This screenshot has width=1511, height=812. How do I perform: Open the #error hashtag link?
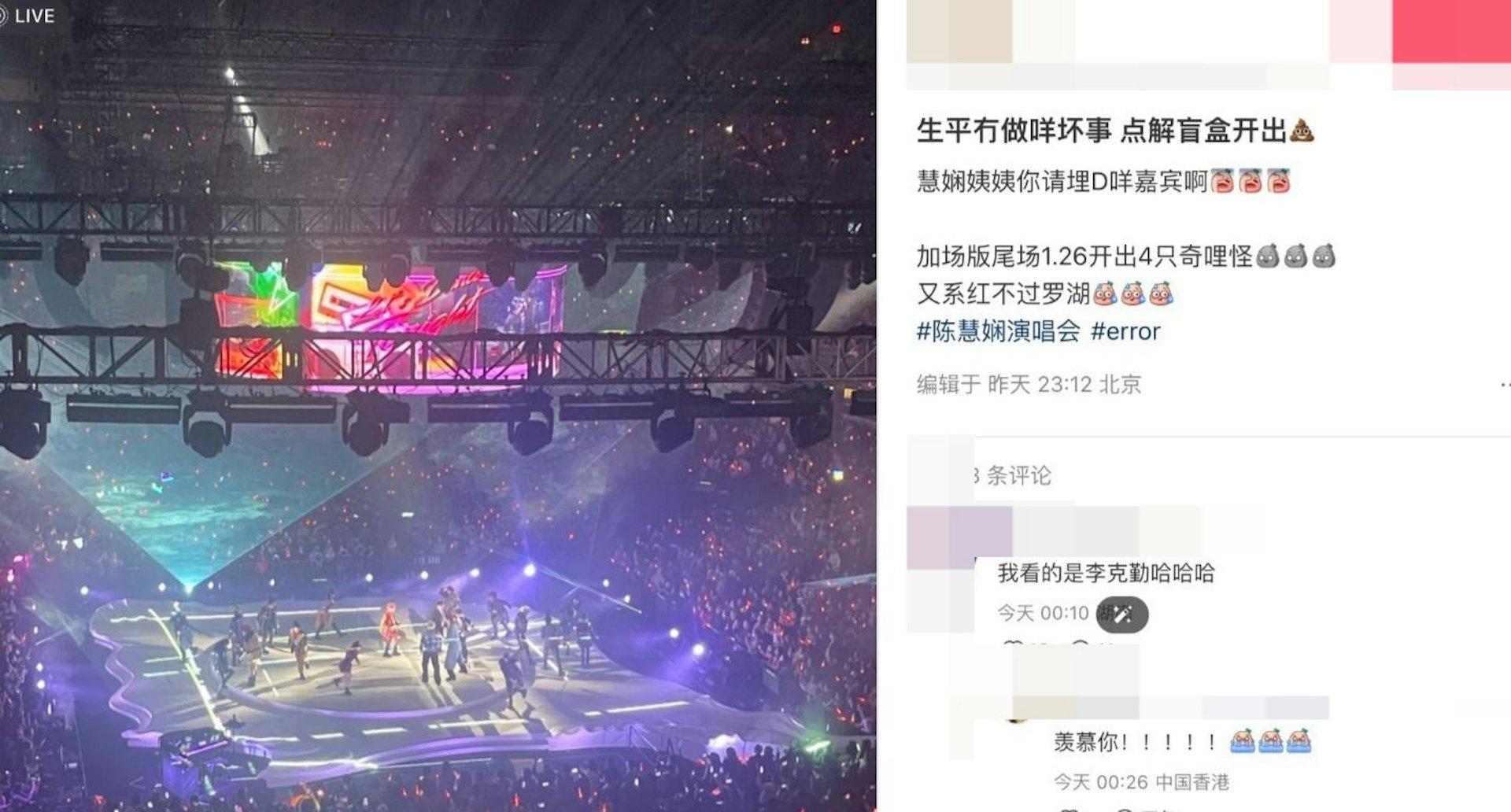1125,331
